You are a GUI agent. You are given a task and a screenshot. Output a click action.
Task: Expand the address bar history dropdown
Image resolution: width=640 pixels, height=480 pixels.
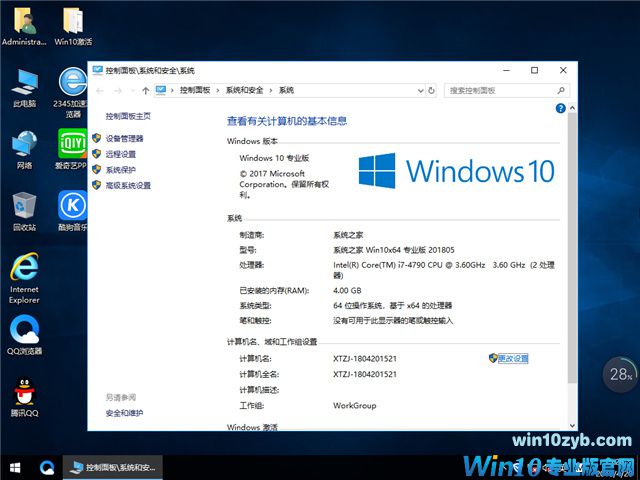421,91
